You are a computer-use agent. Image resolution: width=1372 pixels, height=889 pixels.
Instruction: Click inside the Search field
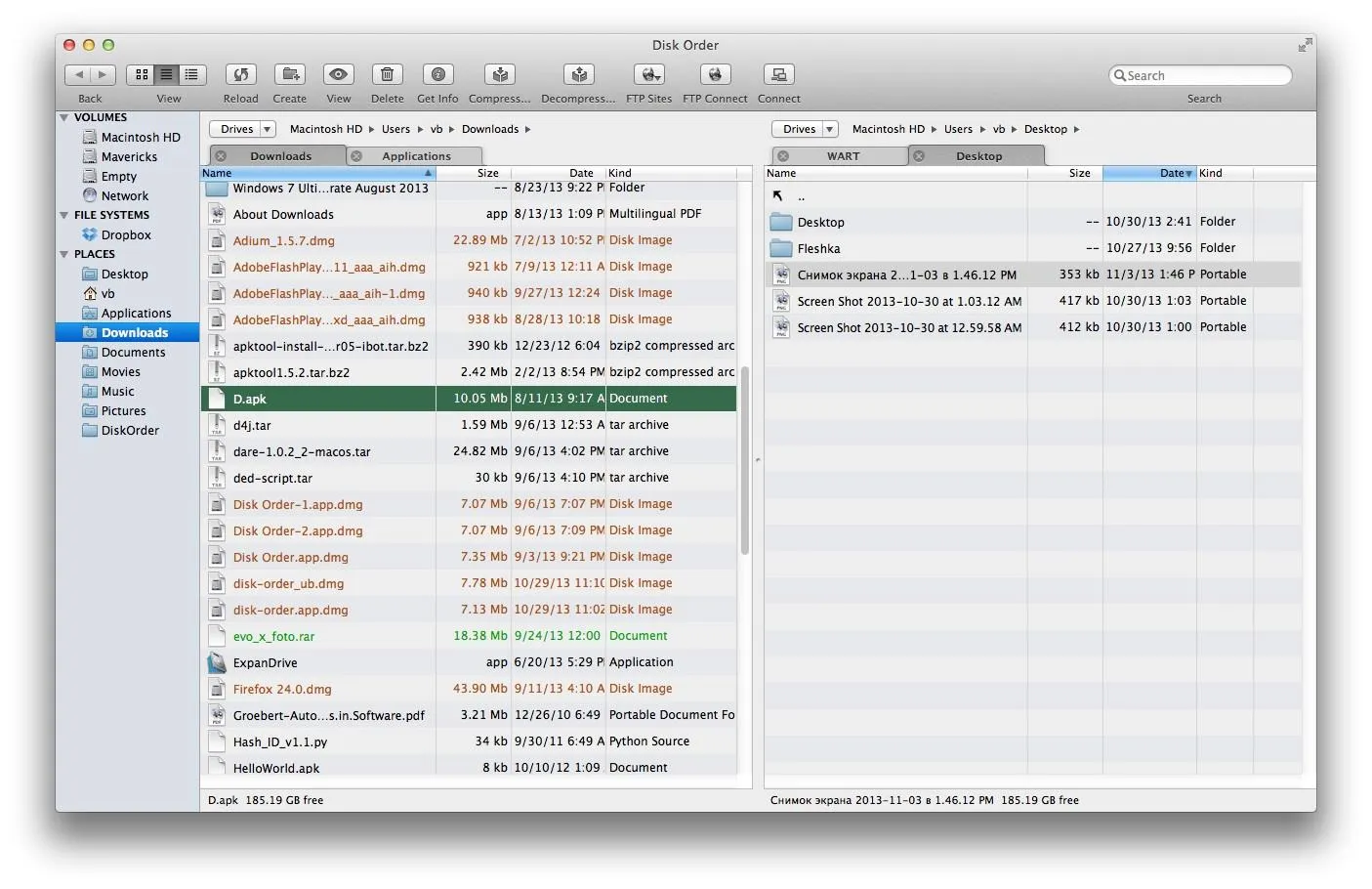pos(1201,74)
